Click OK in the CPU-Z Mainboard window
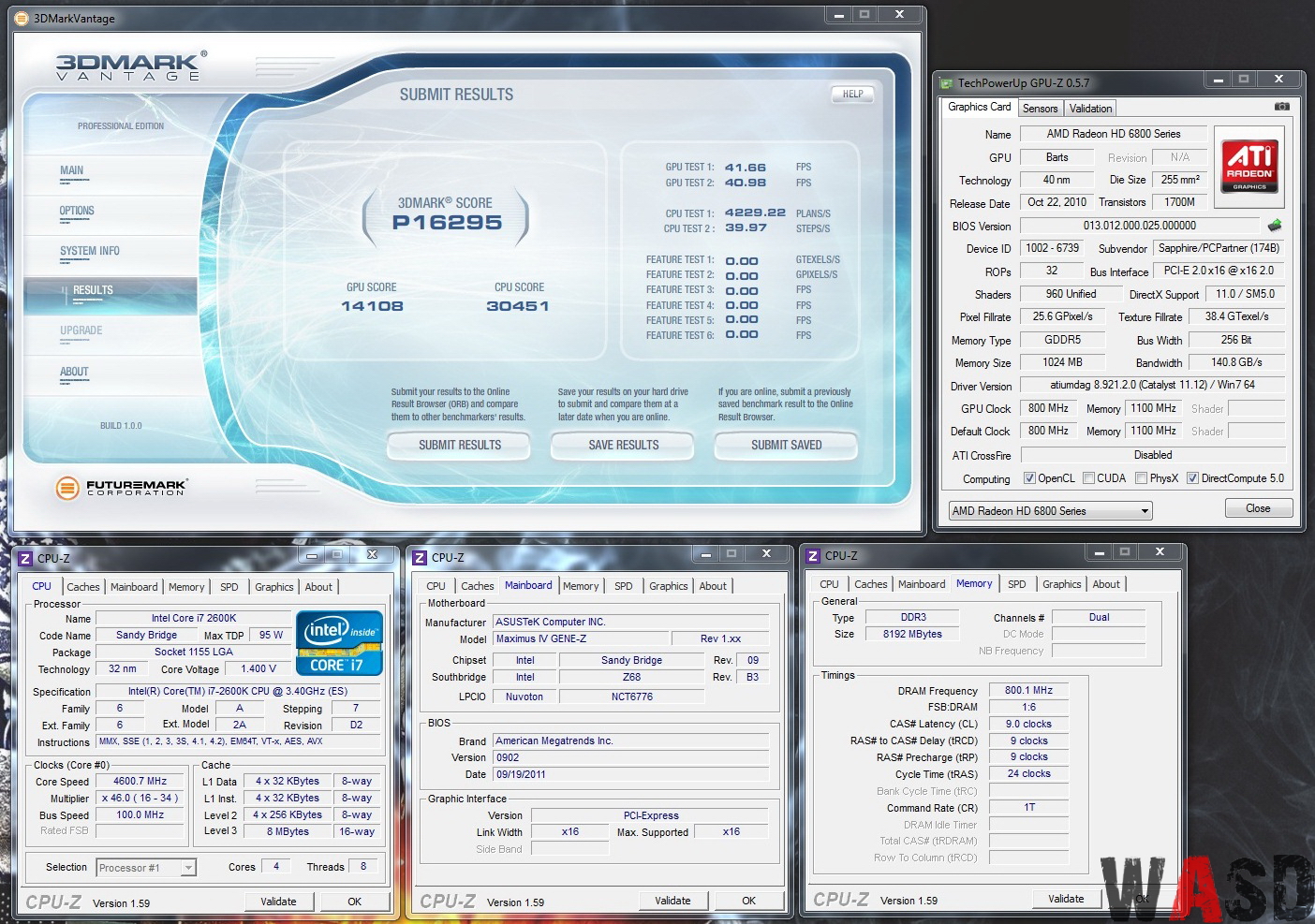This screenshot has width=1315, height=924. click(x=748, y=901)
